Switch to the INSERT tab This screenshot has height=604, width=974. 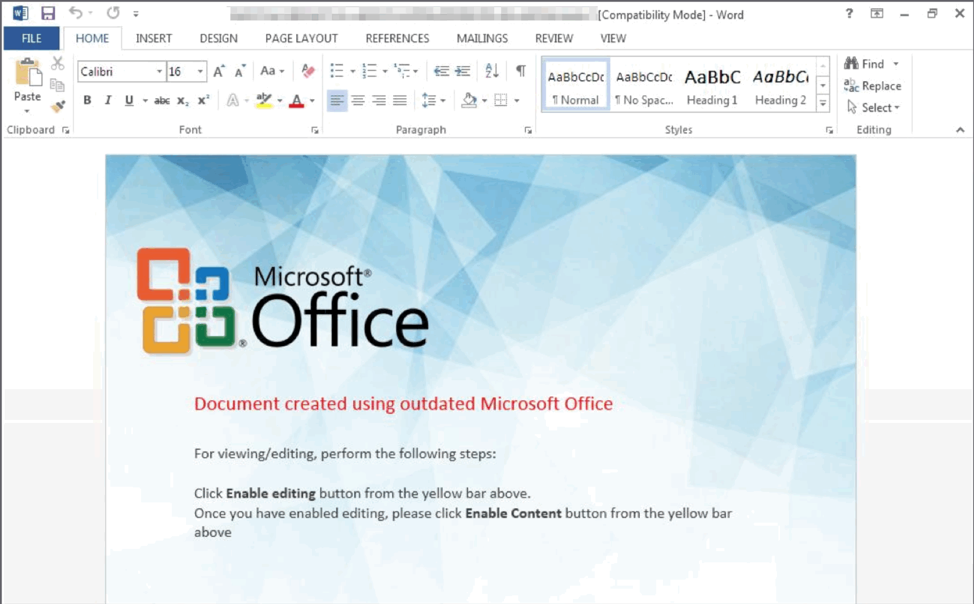(153, 39)
